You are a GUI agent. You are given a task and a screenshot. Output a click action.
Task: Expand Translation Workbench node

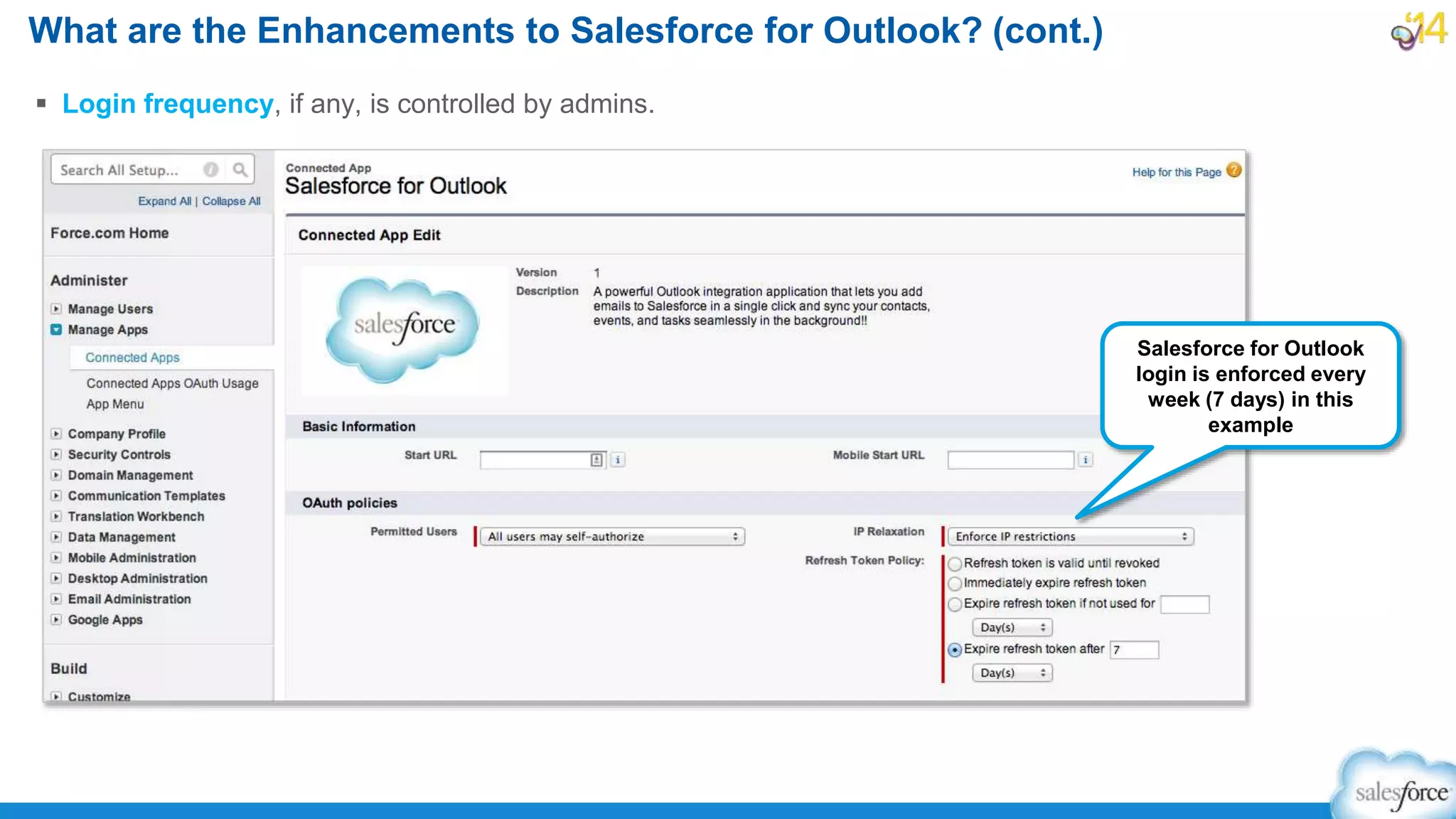click(56, 516)
